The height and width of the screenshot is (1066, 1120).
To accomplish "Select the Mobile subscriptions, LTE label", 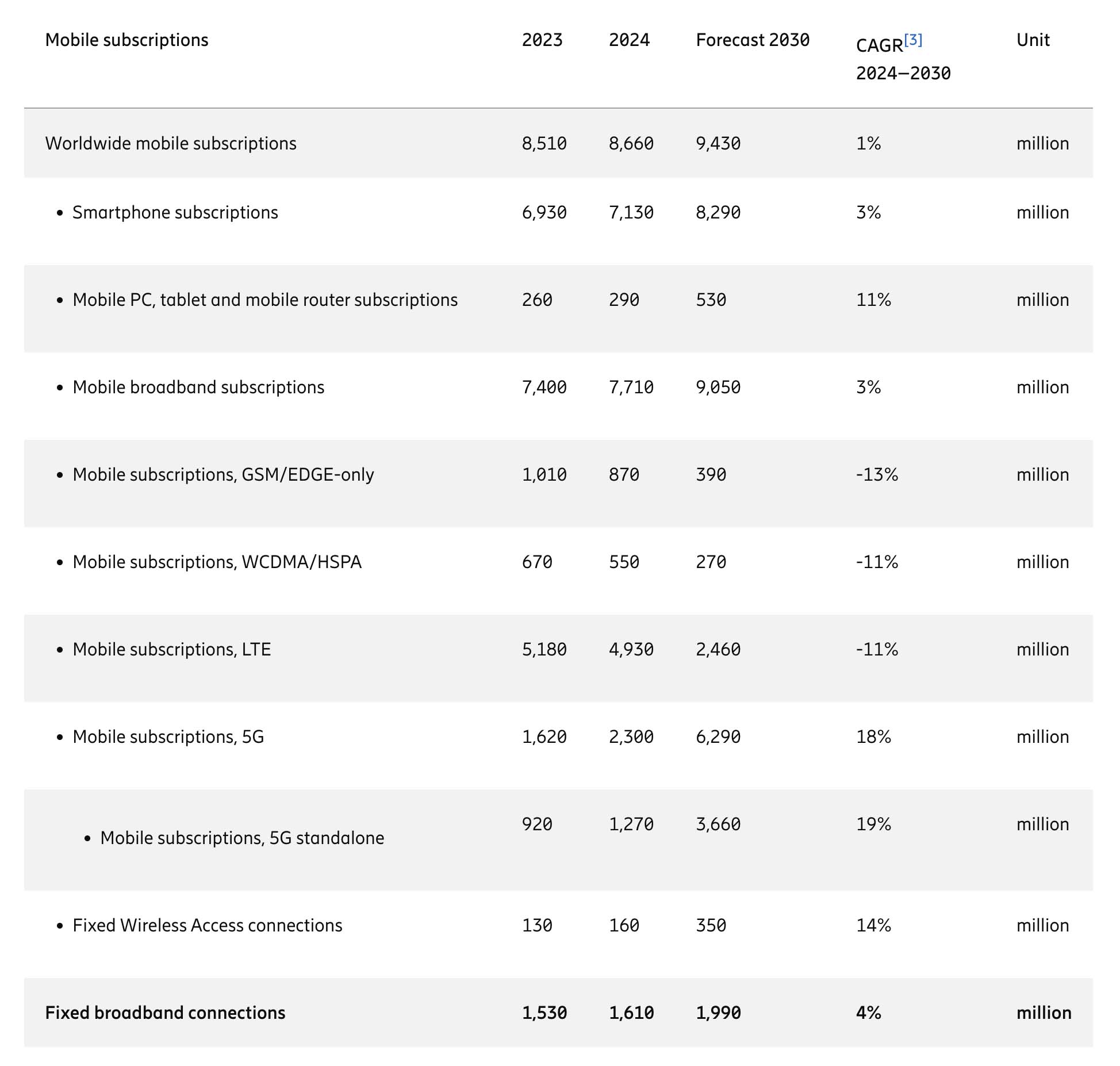I will (x=172, y=649).
